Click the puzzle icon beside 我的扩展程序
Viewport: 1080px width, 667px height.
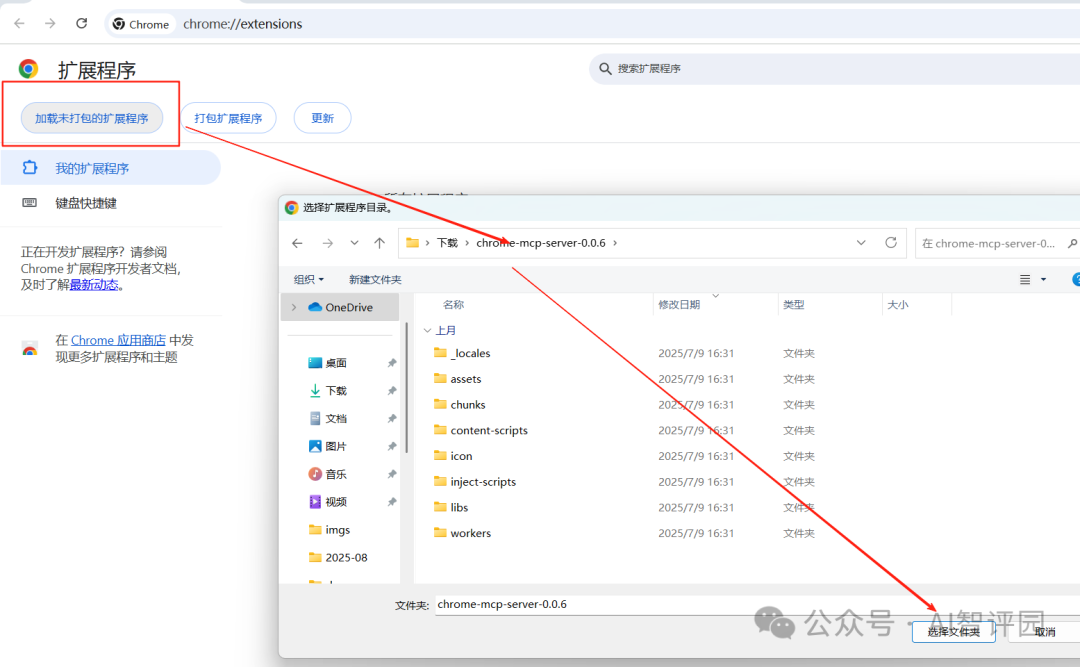tap(30, 167)
